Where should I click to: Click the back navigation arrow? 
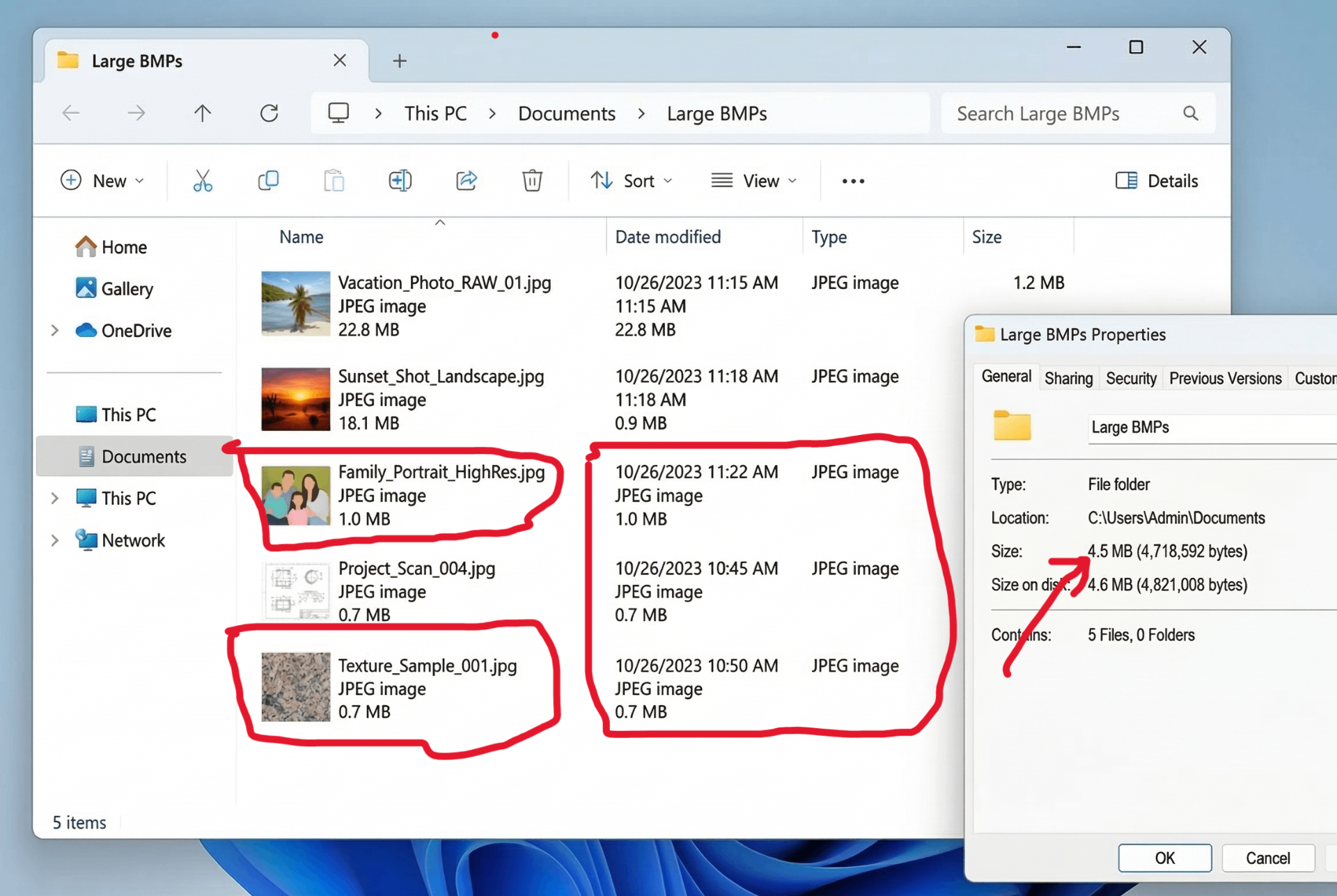click(70, 113)
